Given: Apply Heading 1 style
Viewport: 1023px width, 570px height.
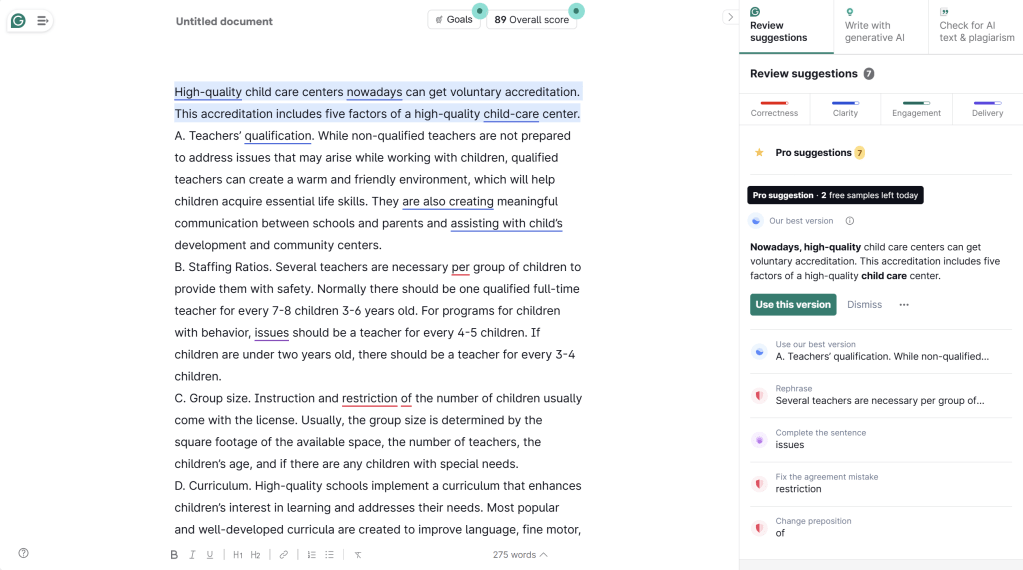Looking at the screenshot, I should pyautogui.click(x=238, y=555).
